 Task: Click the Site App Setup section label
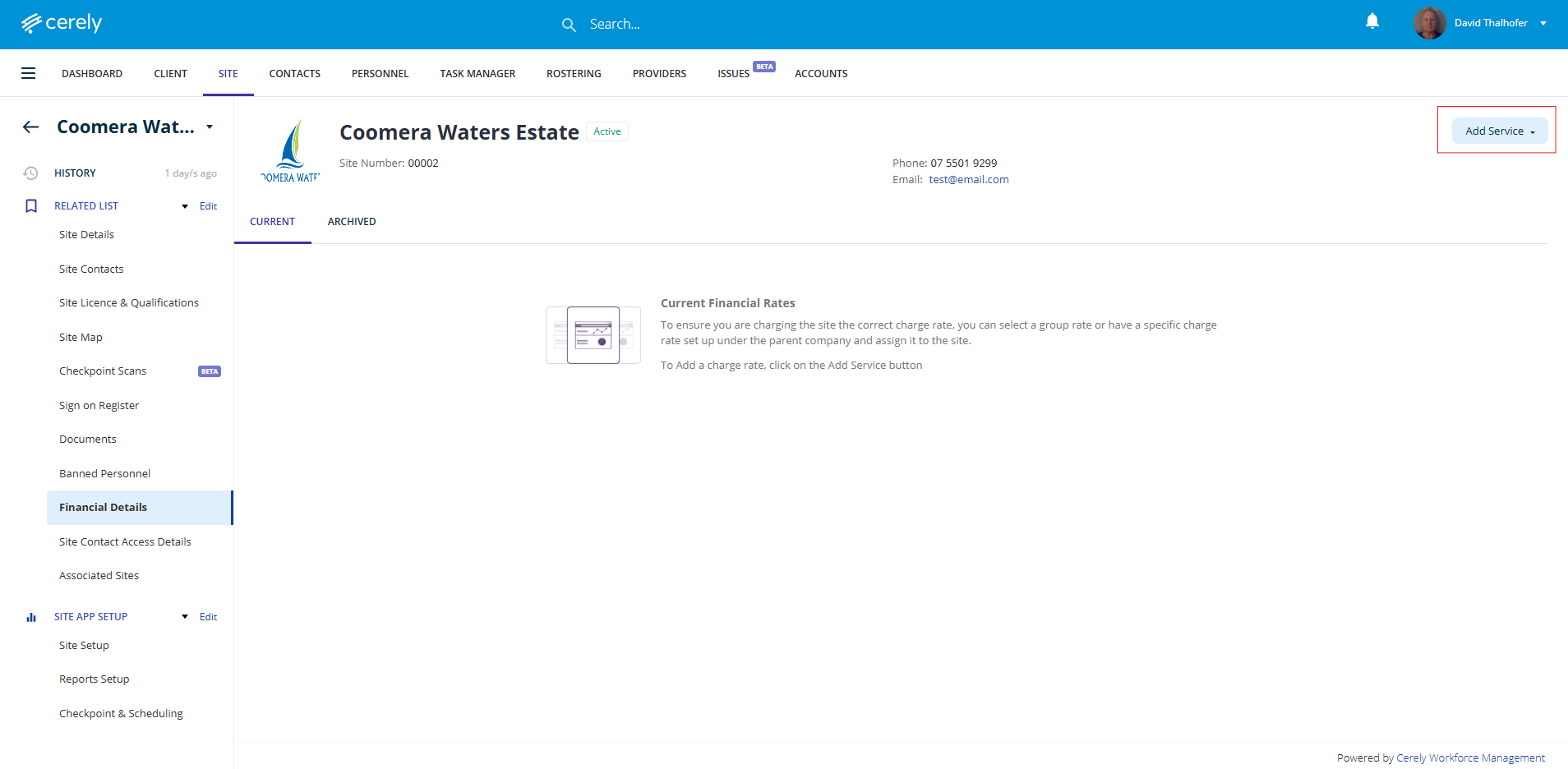point(91,617)
